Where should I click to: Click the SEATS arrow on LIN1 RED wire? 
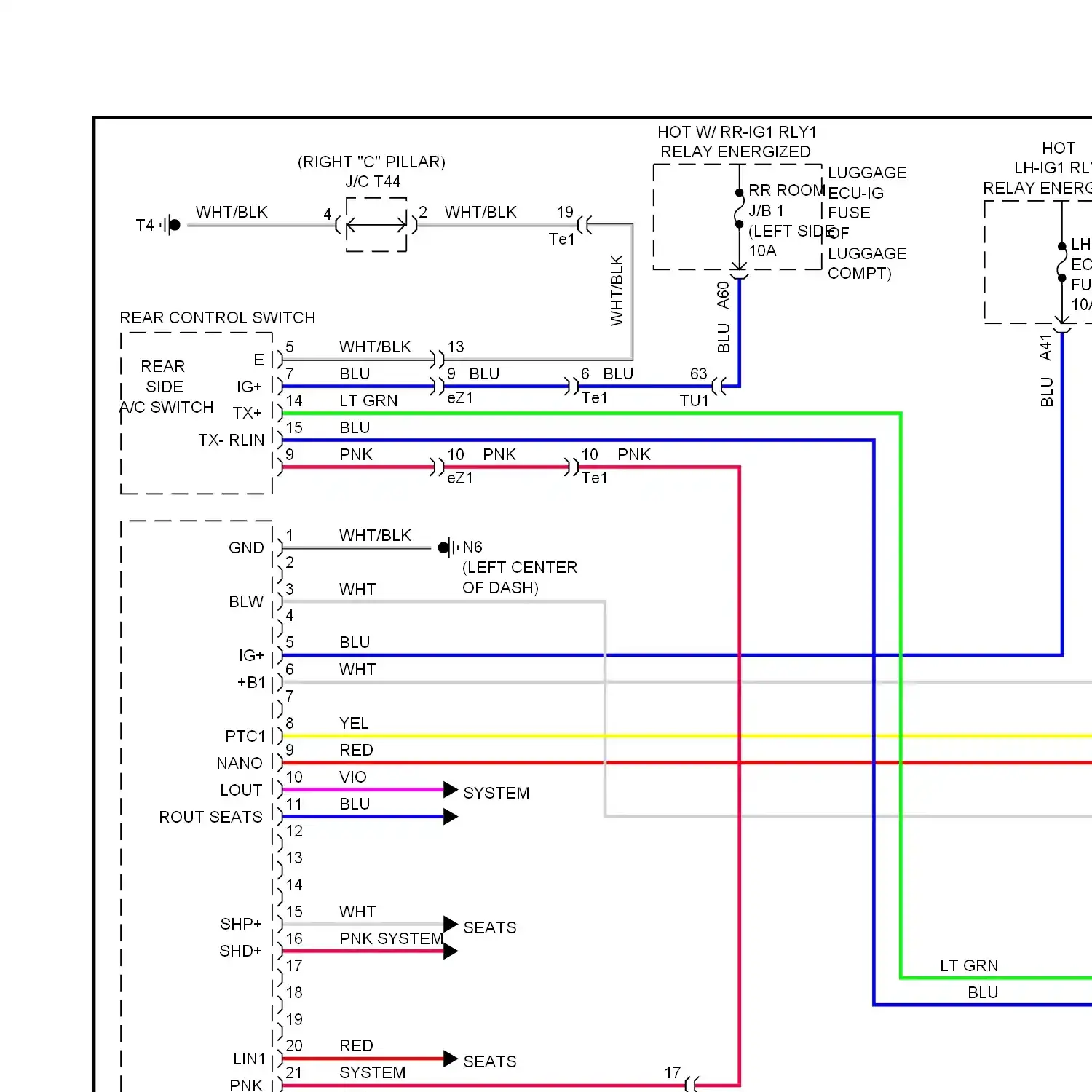pos(451,1059)
